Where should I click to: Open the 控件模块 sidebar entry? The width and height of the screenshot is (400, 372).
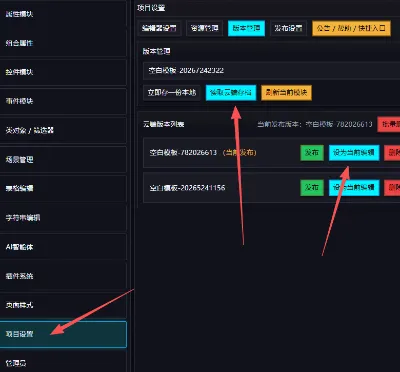63,72
